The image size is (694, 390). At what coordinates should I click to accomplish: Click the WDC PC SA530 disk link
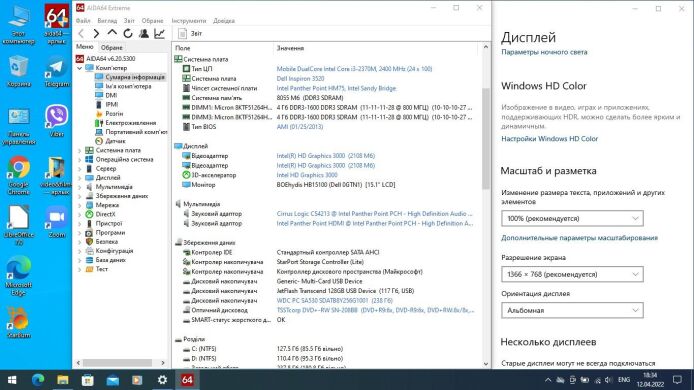pos(334,301)
